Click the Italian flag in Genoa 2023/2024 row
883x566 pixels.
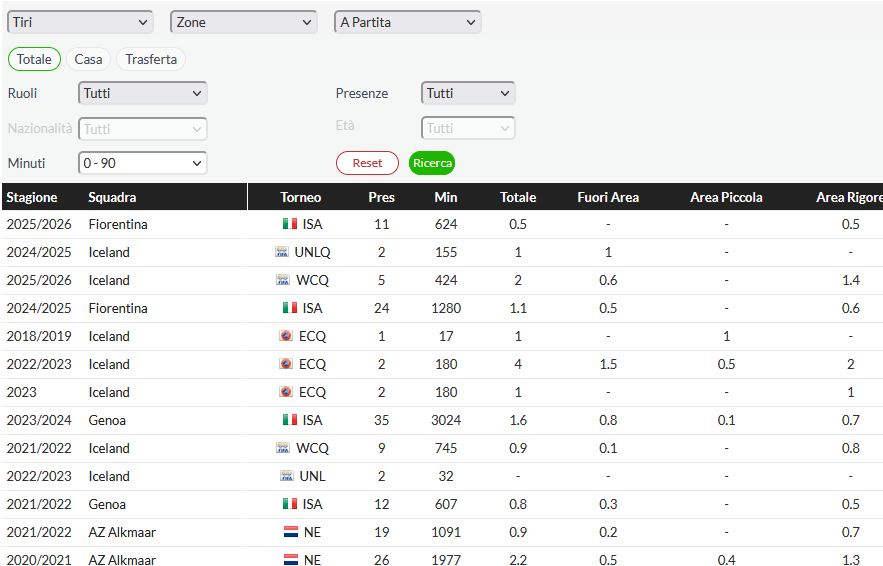coord(290,420)
